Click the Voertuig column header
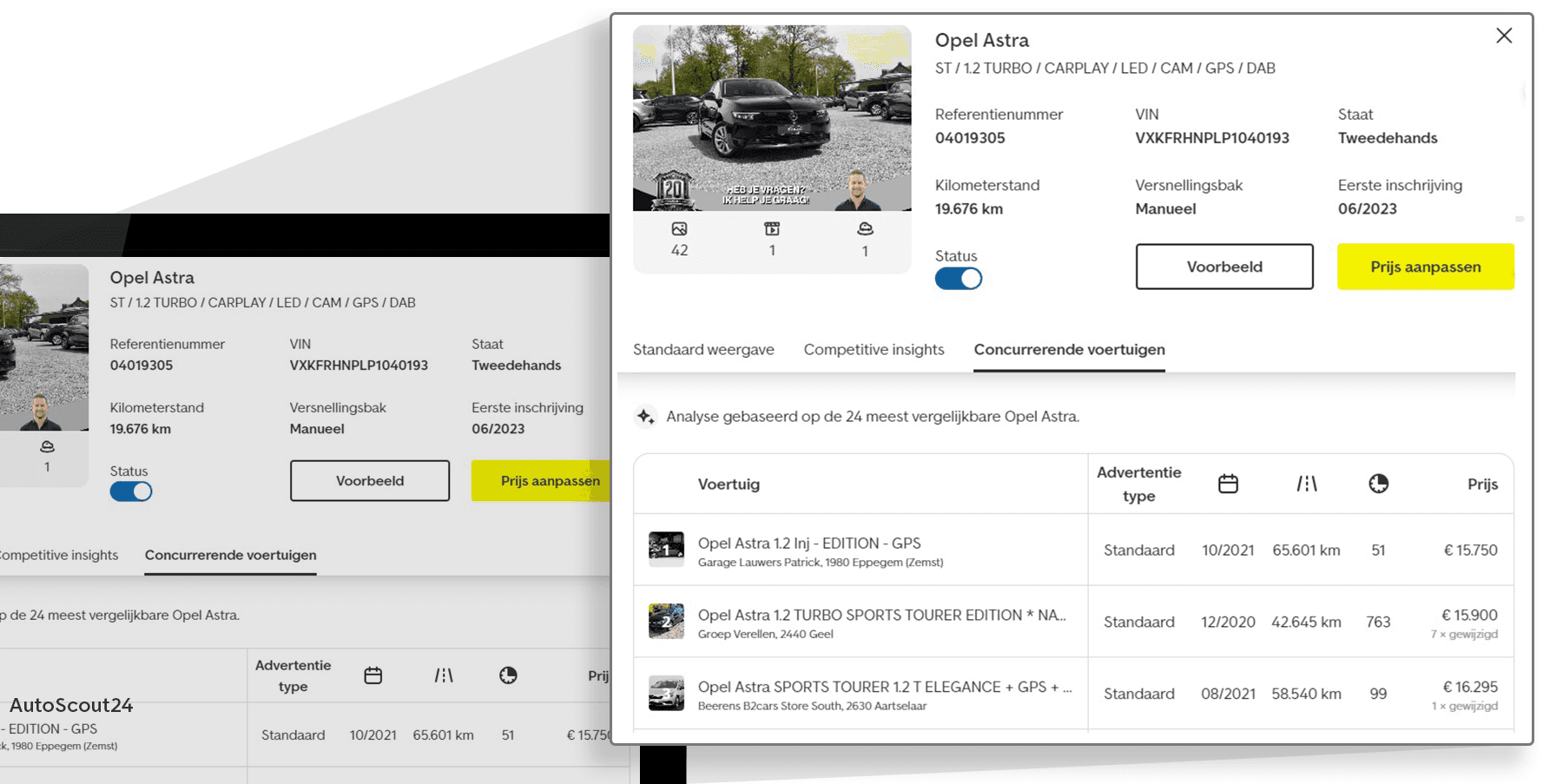 (x=729, y=484)
